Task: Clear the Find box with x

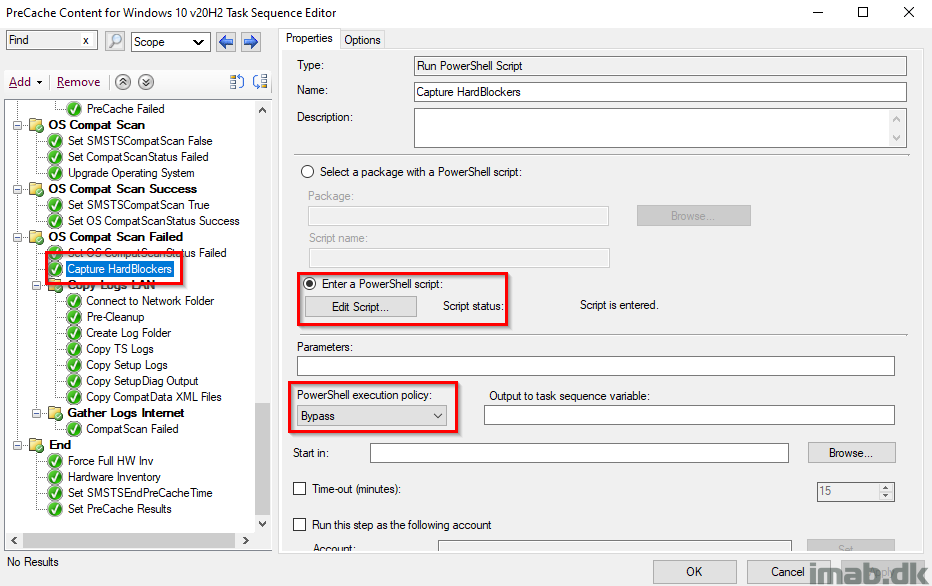Action: point(86,40)
